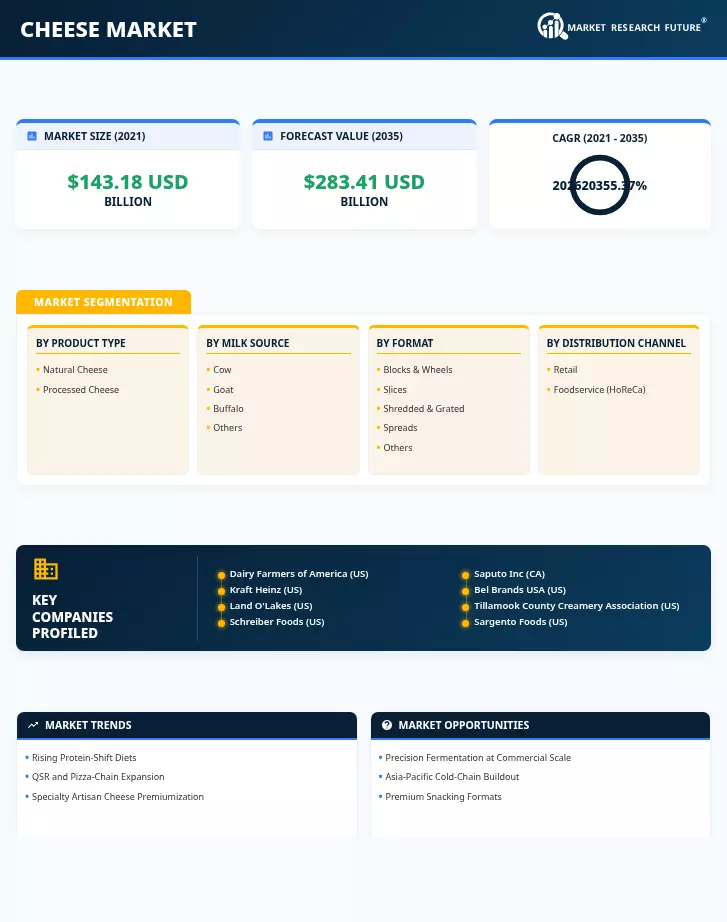
Task: Click the Key Companies Profiled heading
Action: pyautogui.click(x=72, y=617)
